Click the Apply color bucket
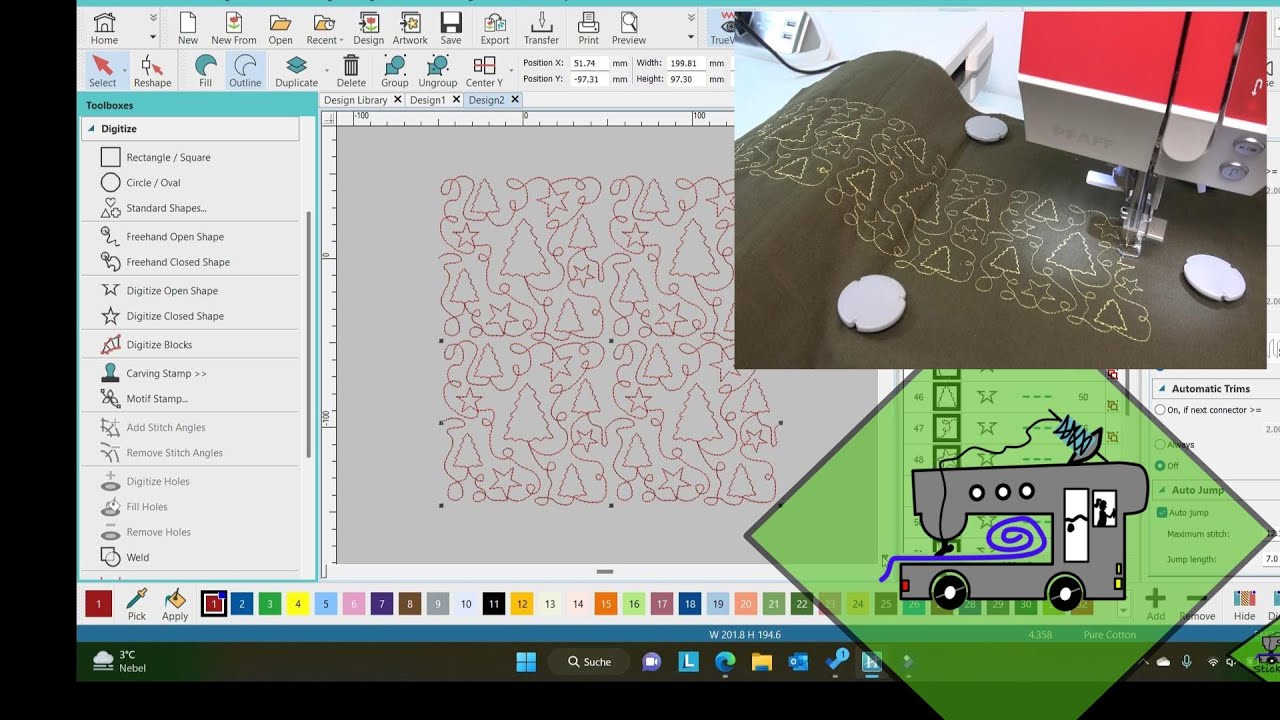 175,604
